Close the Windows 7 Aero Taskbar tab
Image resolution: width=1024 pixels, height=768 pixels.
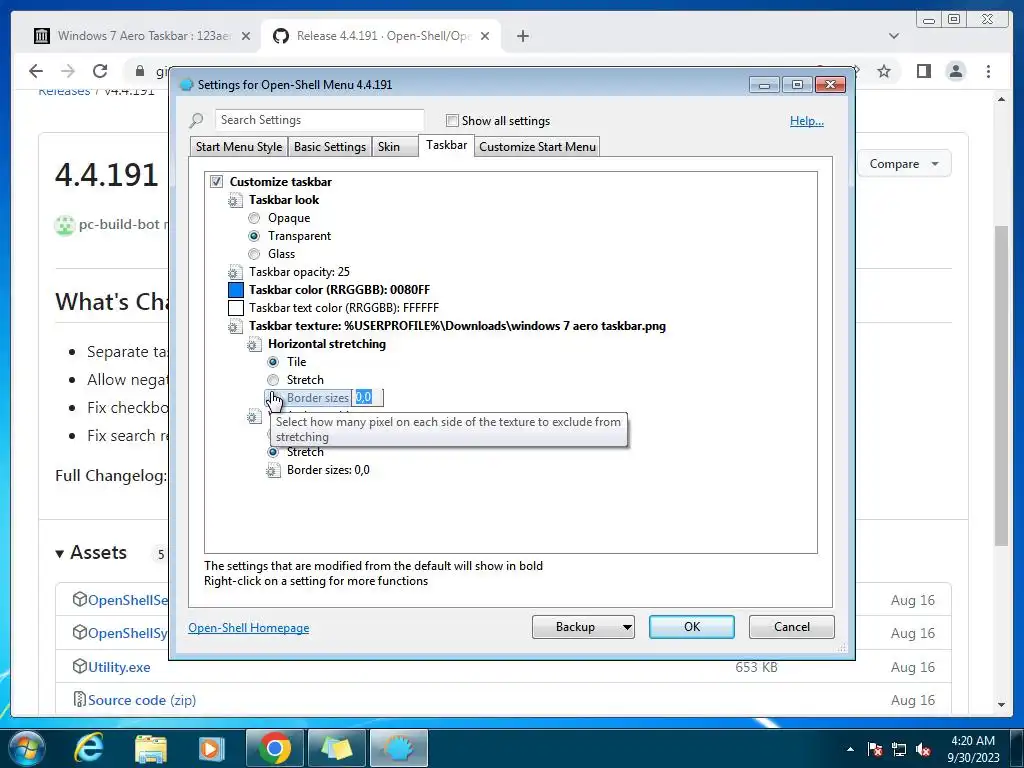(x=246, y=36)
